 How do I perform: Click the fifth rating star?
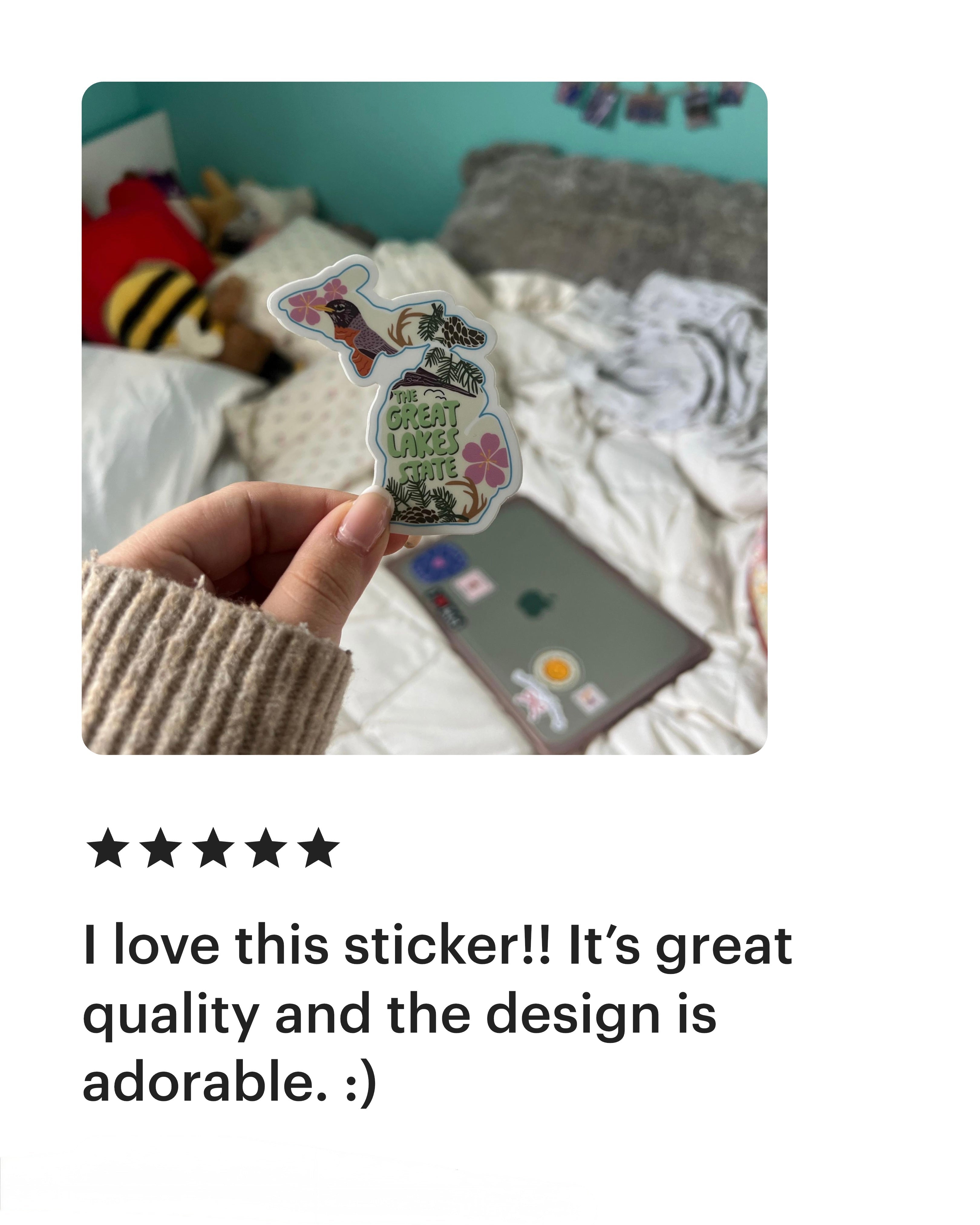point(319,848)
